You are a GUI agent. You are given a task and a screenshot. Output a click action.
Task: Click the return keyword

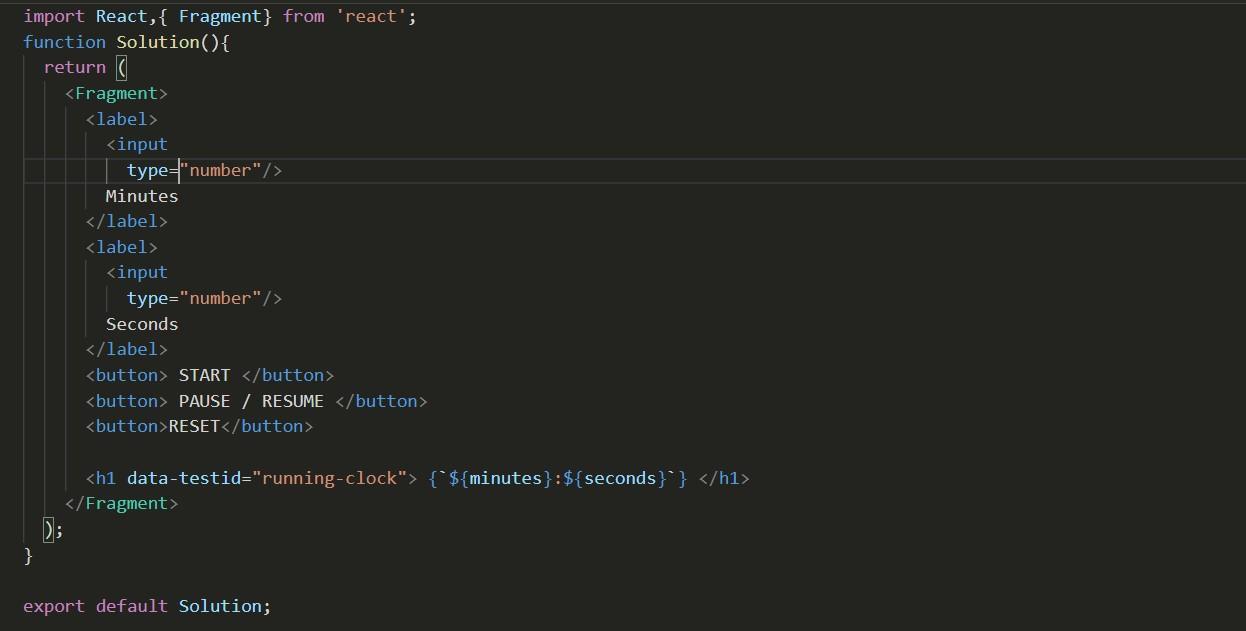[x=74, y=67]
